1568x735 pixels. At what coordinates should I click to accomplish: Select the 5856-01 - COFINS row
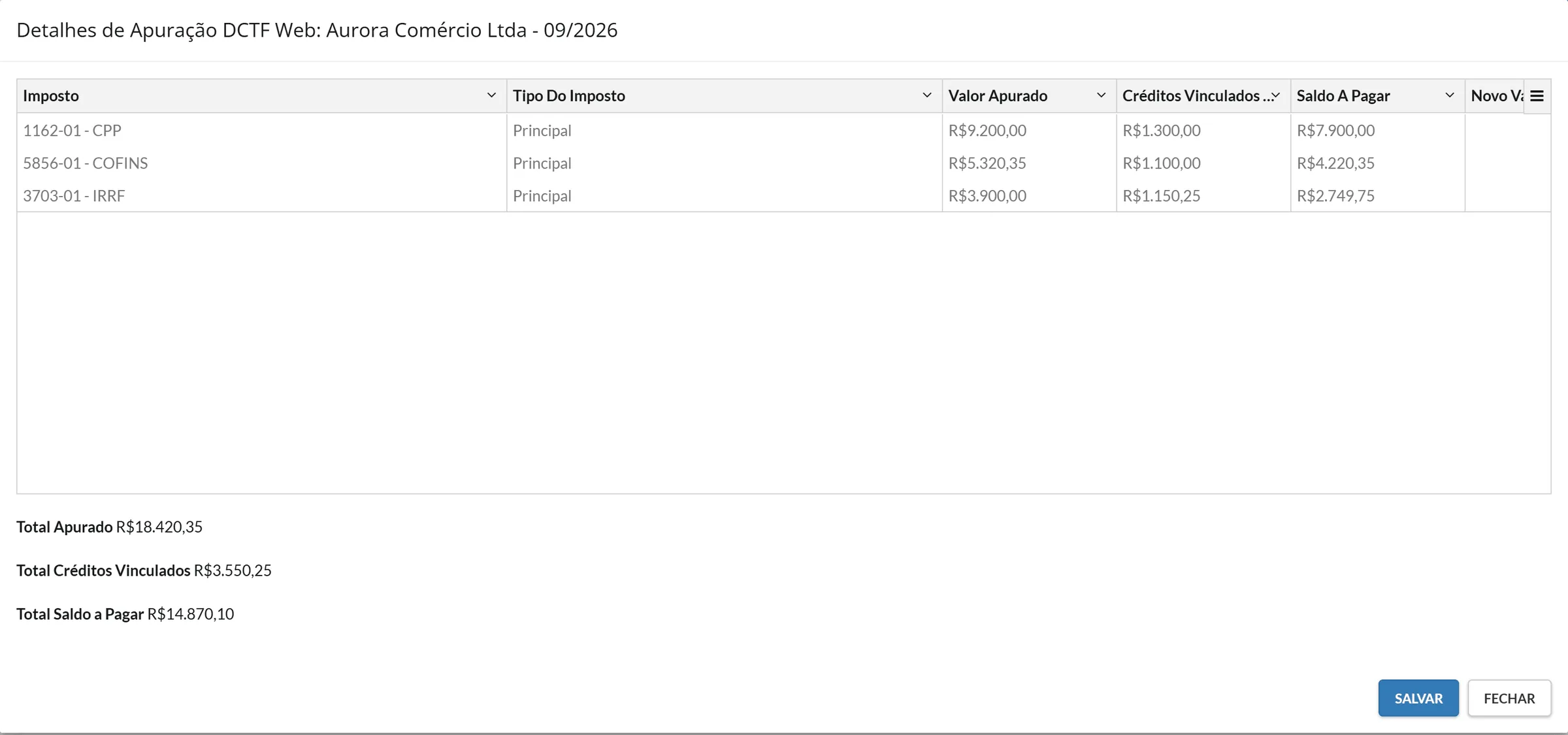tap(783, 163)
